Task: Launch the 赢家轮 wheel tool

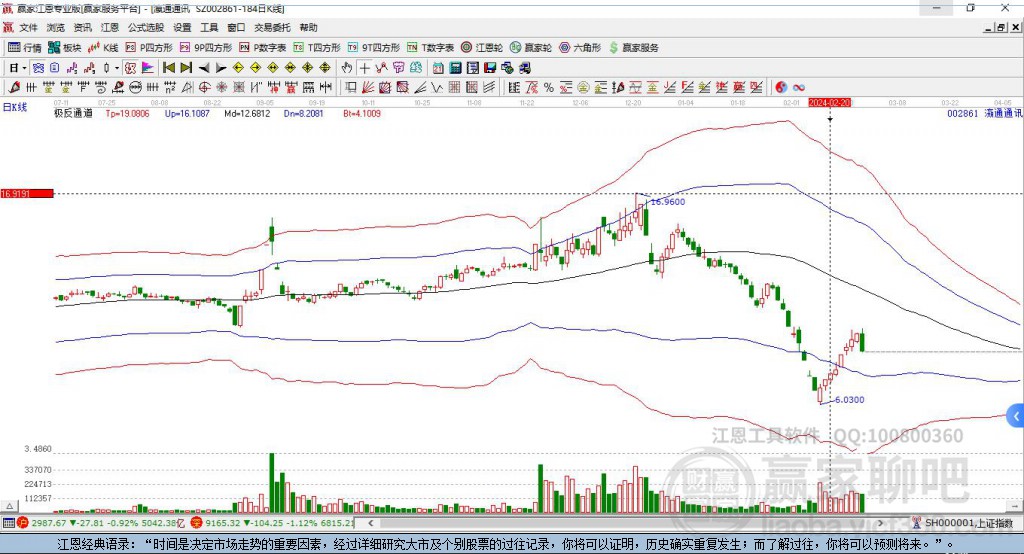Action: 531,48
